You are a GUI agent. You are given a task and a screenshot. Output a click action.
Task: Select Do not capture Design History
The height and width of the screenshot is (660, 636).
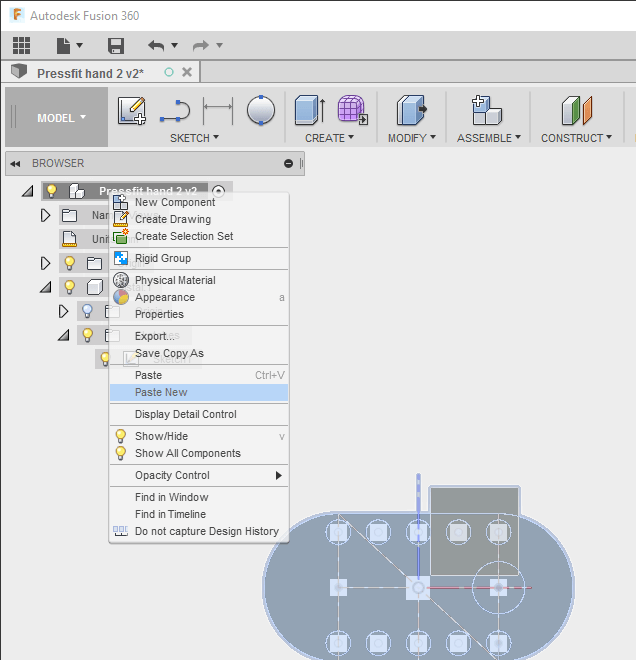199,531
